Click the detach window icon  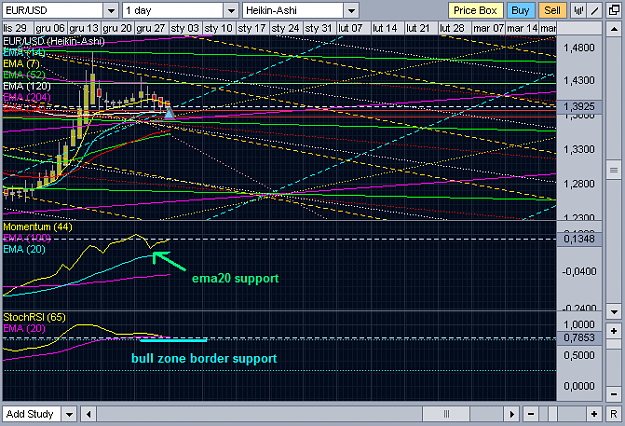(x=614, y=10)
